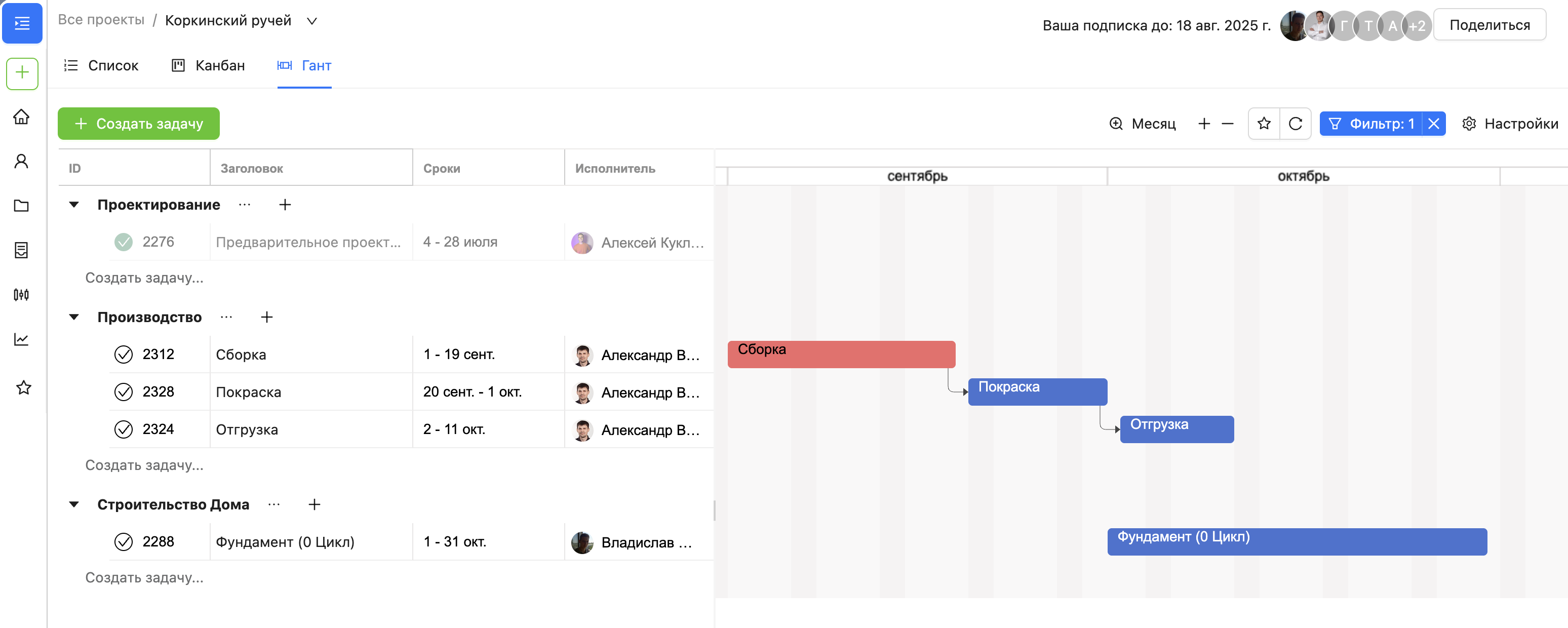Open the Фильтр: 1 filter button
This screenshot has height=628, width=1568.
tap(1371, 124)
